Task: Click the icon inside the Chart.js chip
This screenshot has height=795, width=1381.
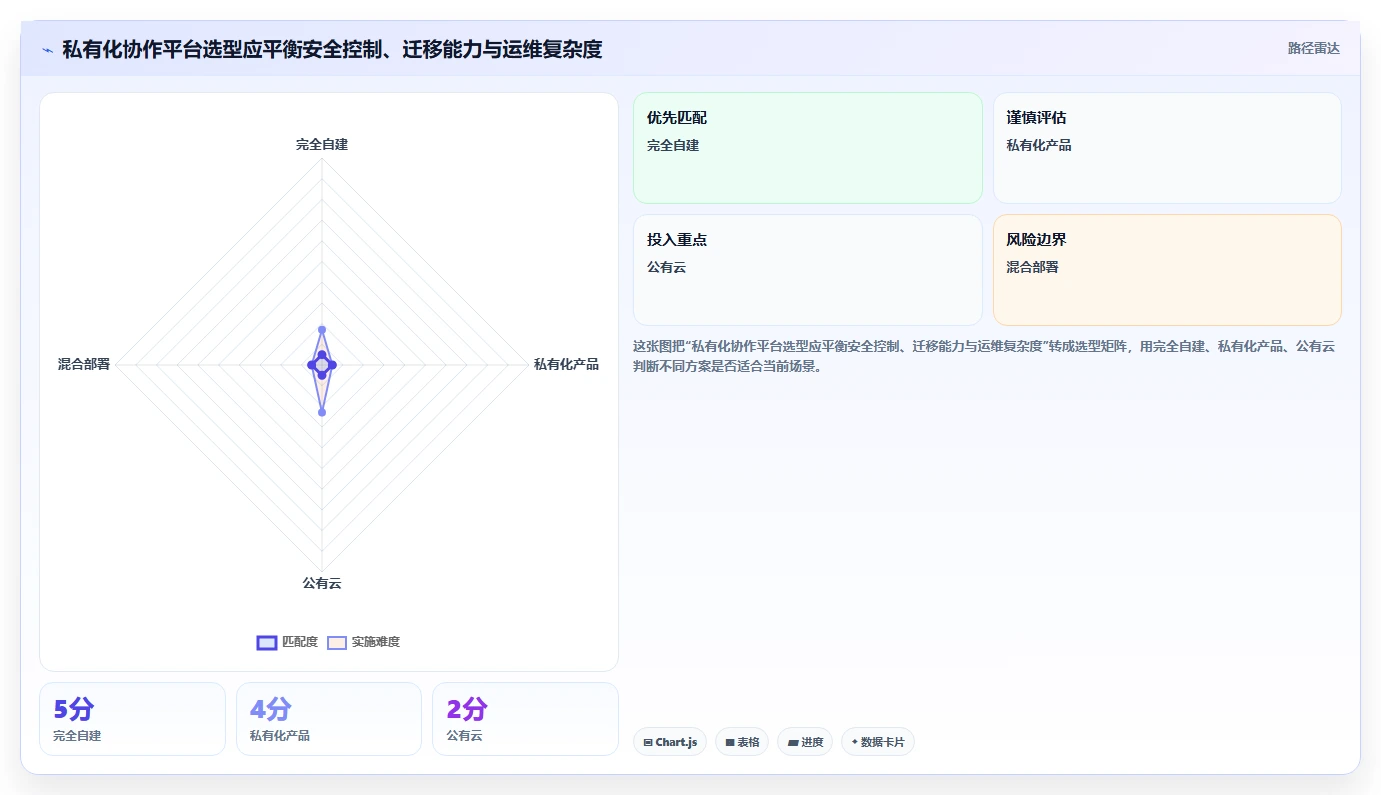Action: [648, 742]
